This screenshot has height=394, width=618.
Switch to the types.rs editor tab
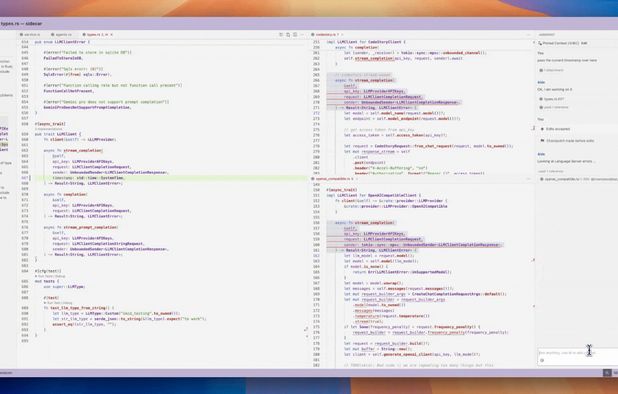pos(97,35)
